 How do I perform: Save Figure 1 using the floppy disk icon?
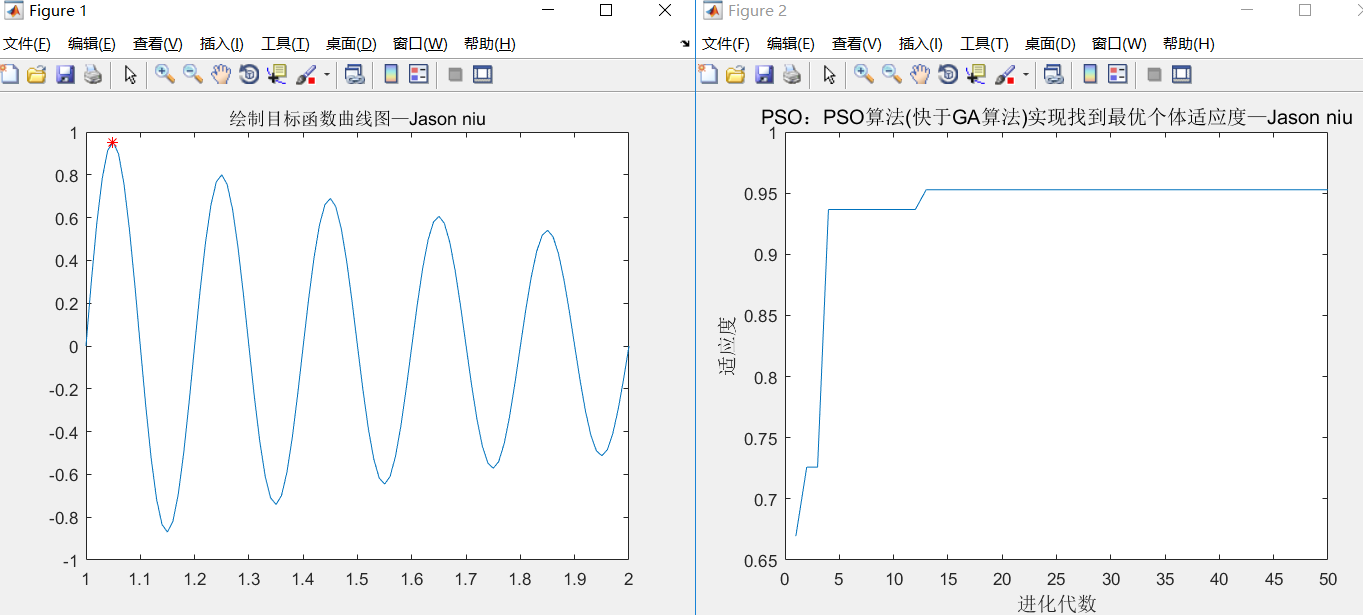[x=65, y=74]
